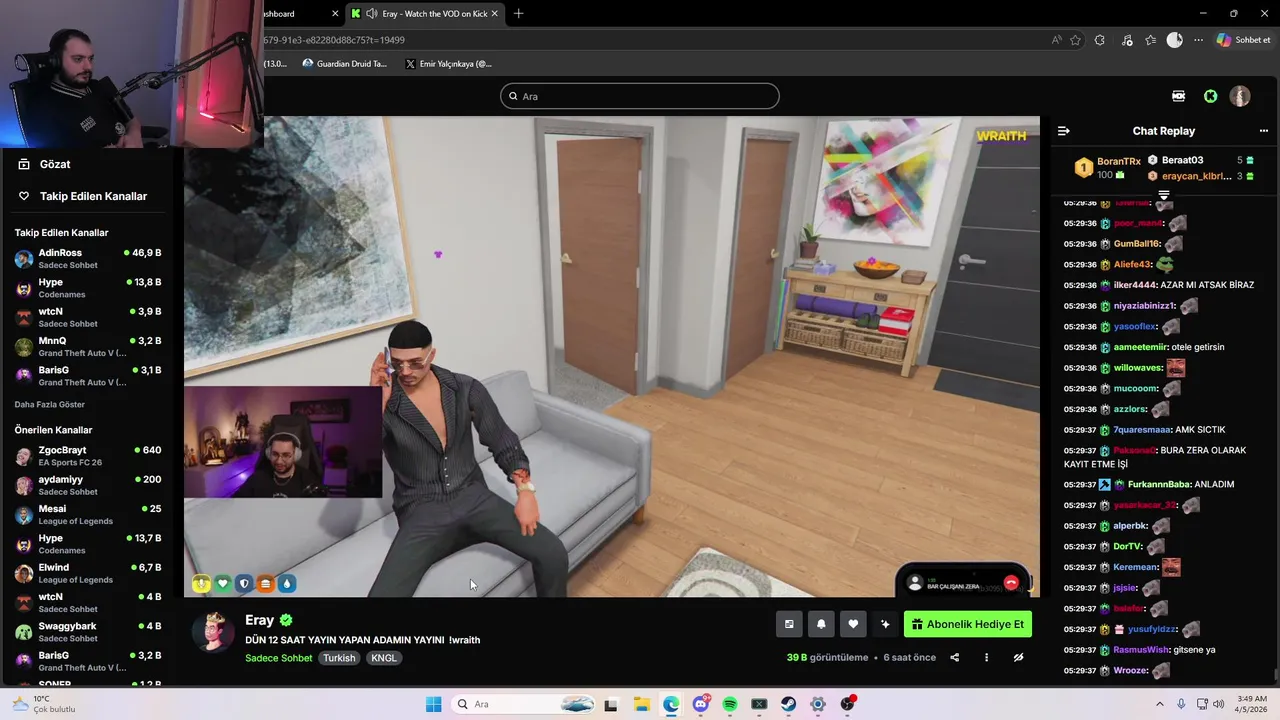
Task: Open a new browser tab with plus
Action: [518, 14]
